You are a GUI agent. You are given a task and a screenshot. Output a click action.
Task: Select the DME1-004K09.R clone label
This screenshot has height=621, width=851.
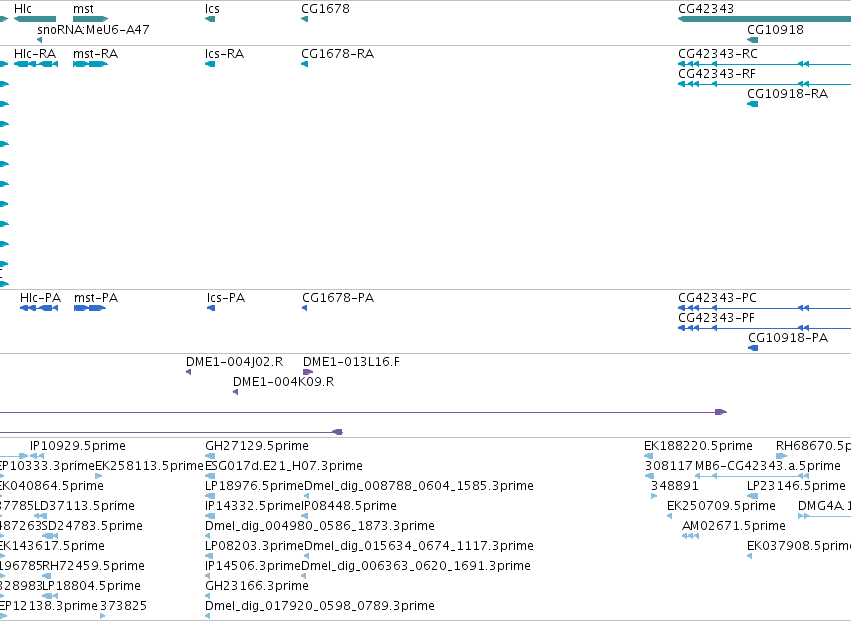click(x=283, y=382)
